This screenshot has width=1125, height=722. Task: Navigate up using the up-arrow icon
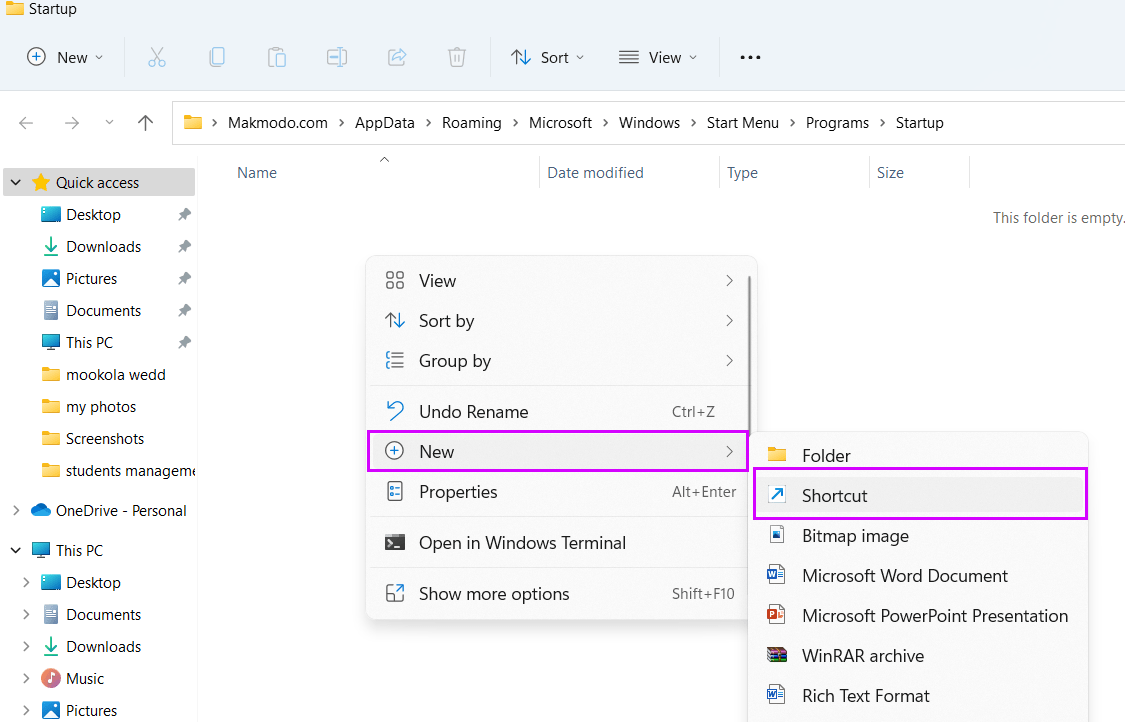[145, 122]
